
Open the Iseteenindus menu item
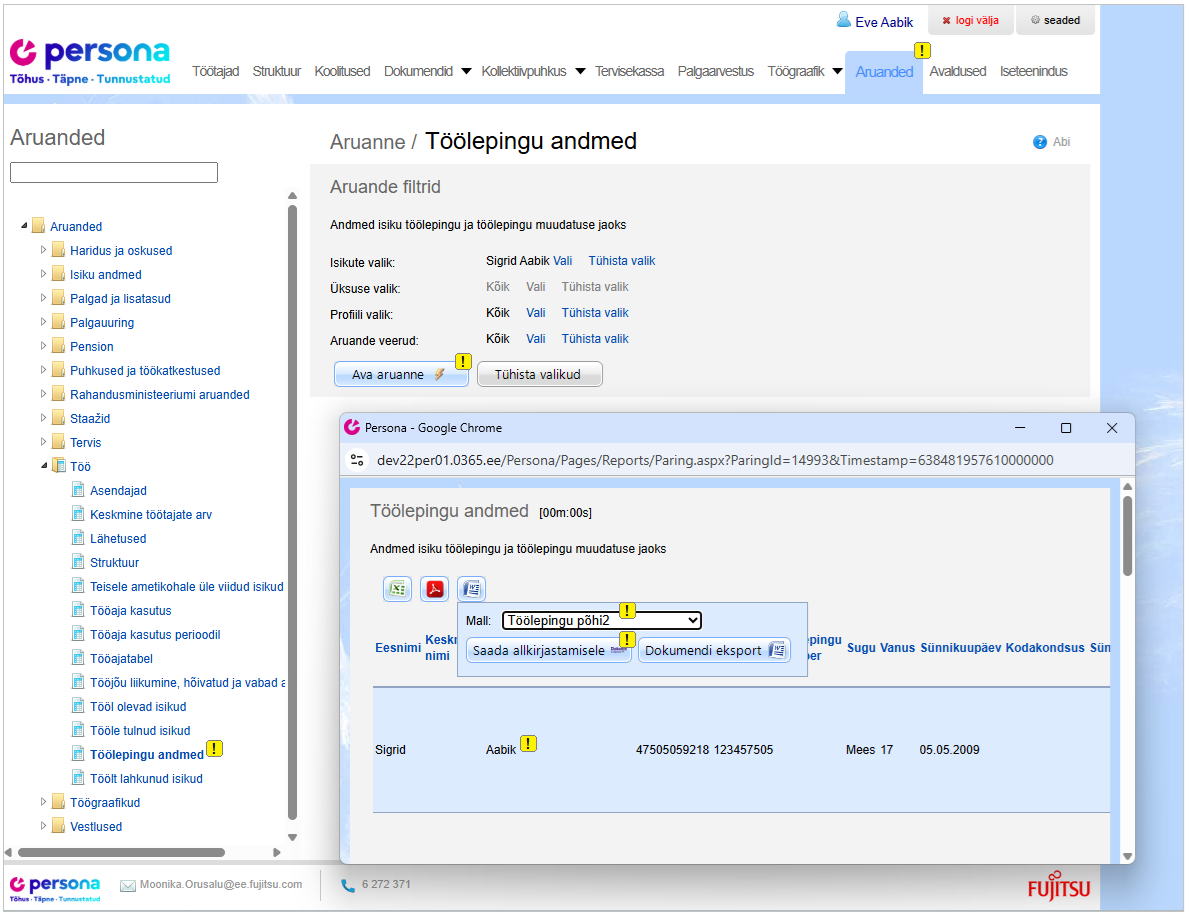[x=1034, y=71]
